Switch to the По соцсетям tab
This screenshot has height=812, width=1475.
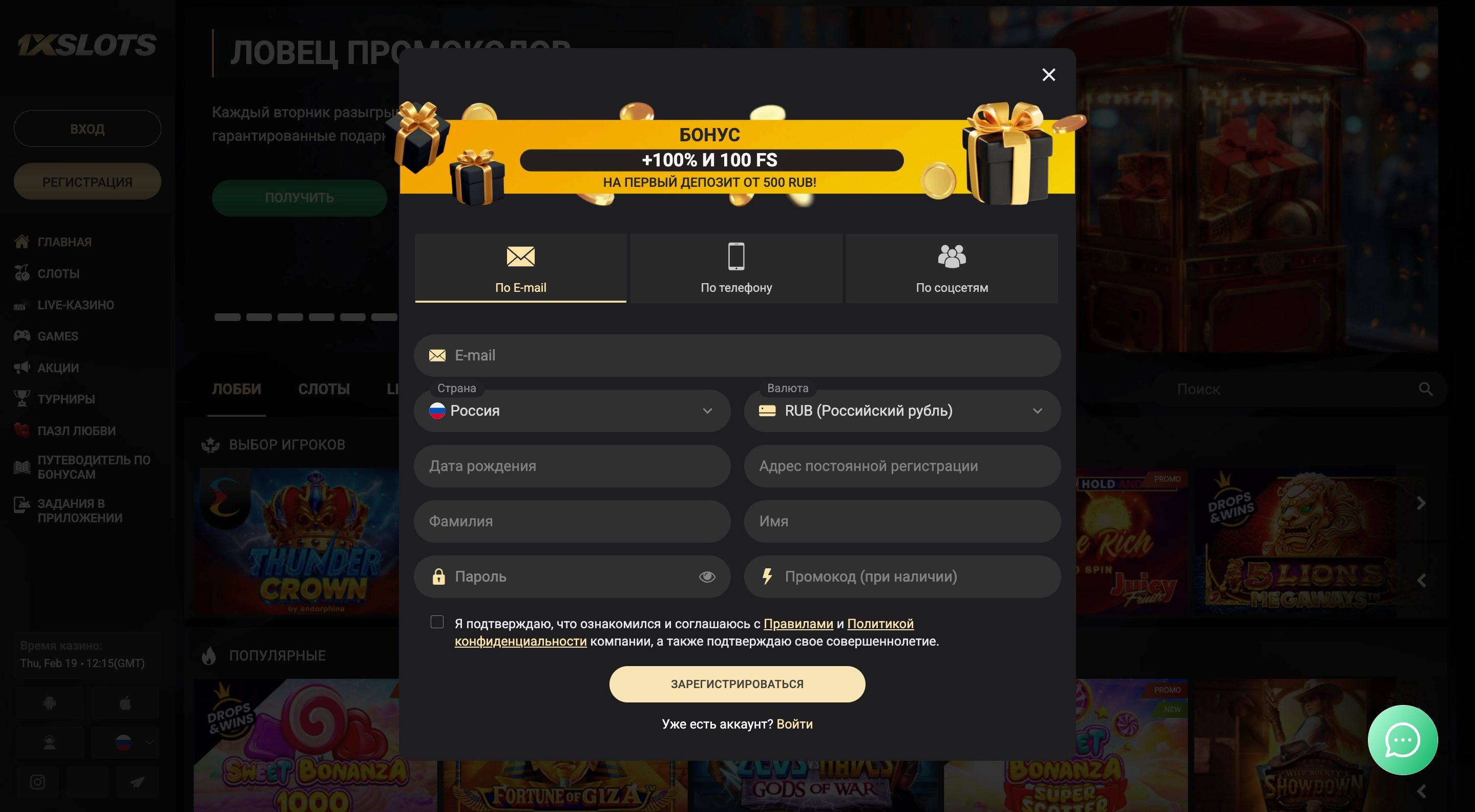952,268
